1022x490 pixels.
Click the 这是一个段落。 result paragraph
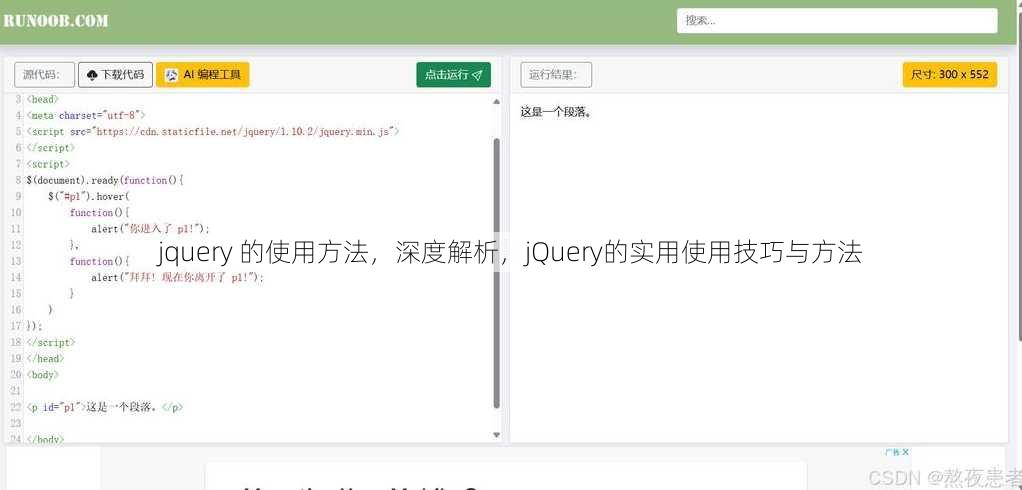point(556,112)
